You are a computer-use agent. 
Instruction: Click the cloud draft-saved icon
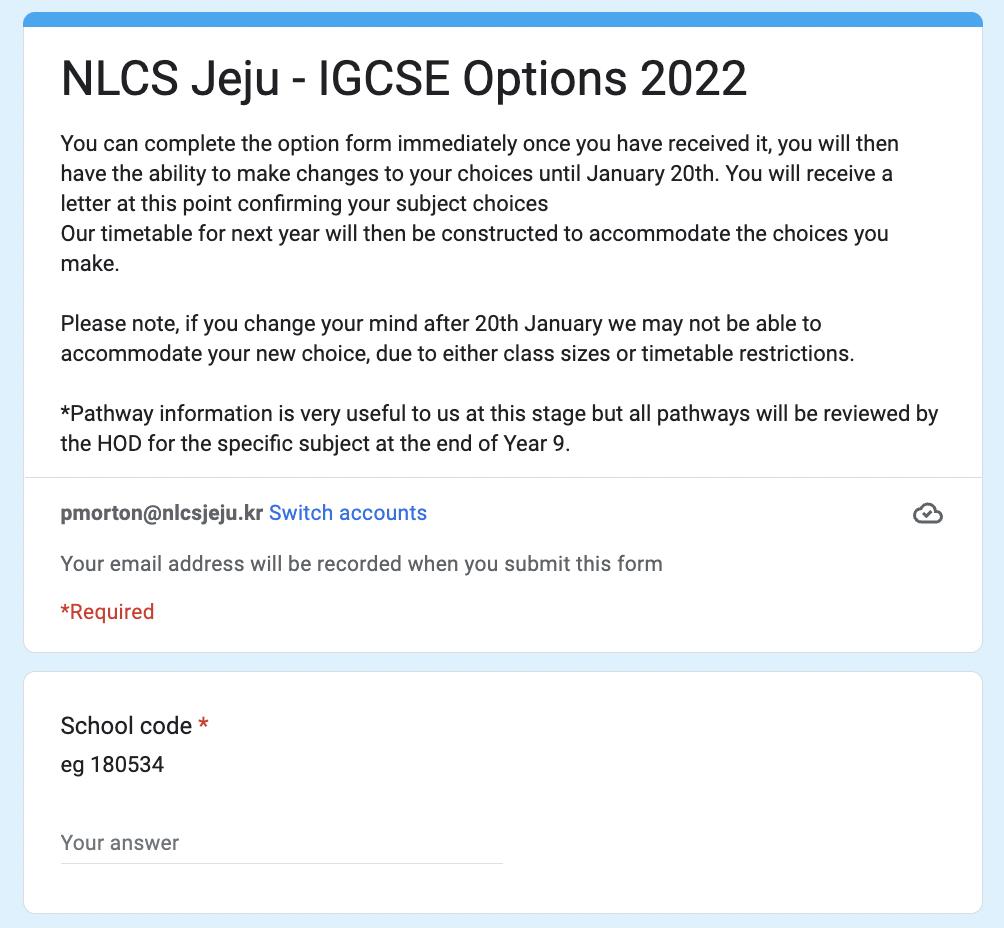[x=927, y=514]
